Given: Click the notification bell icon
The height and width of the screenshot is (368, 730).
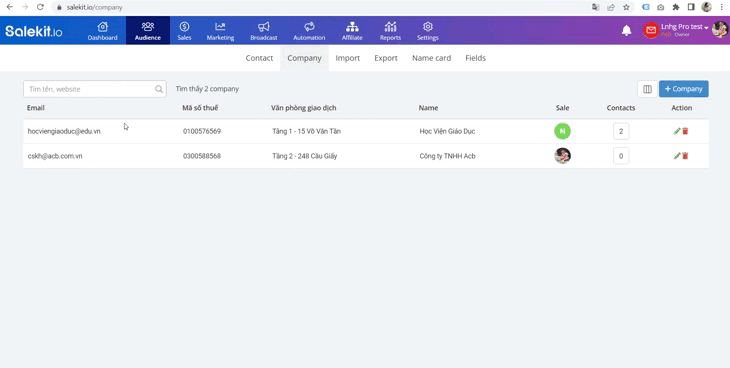Looking at the screenshot, I should click(627, 31).
